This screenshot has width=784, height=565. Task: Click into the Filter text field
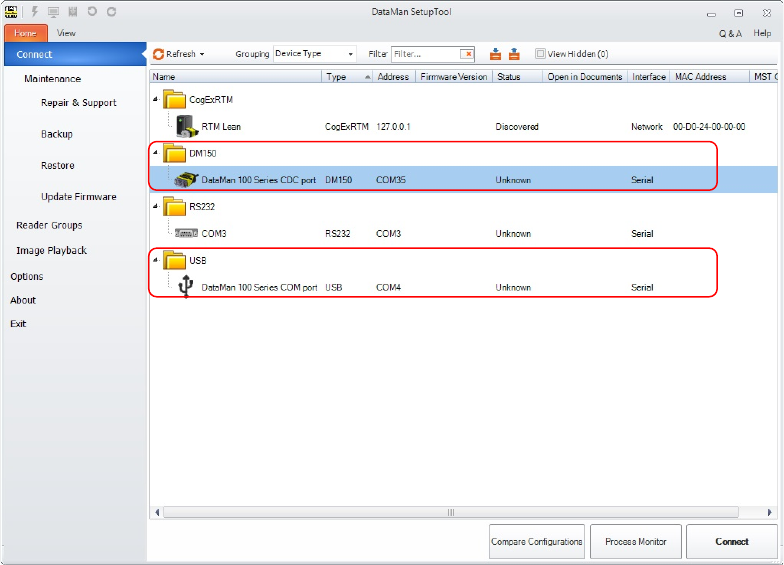(426, 54)
